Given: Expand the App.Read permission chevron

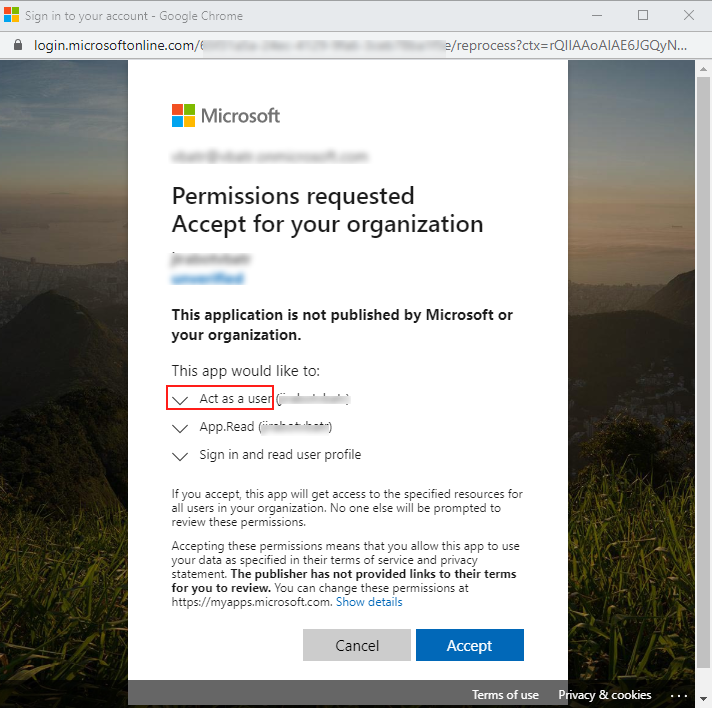Looking at the screenshot, I should (180, 428).
